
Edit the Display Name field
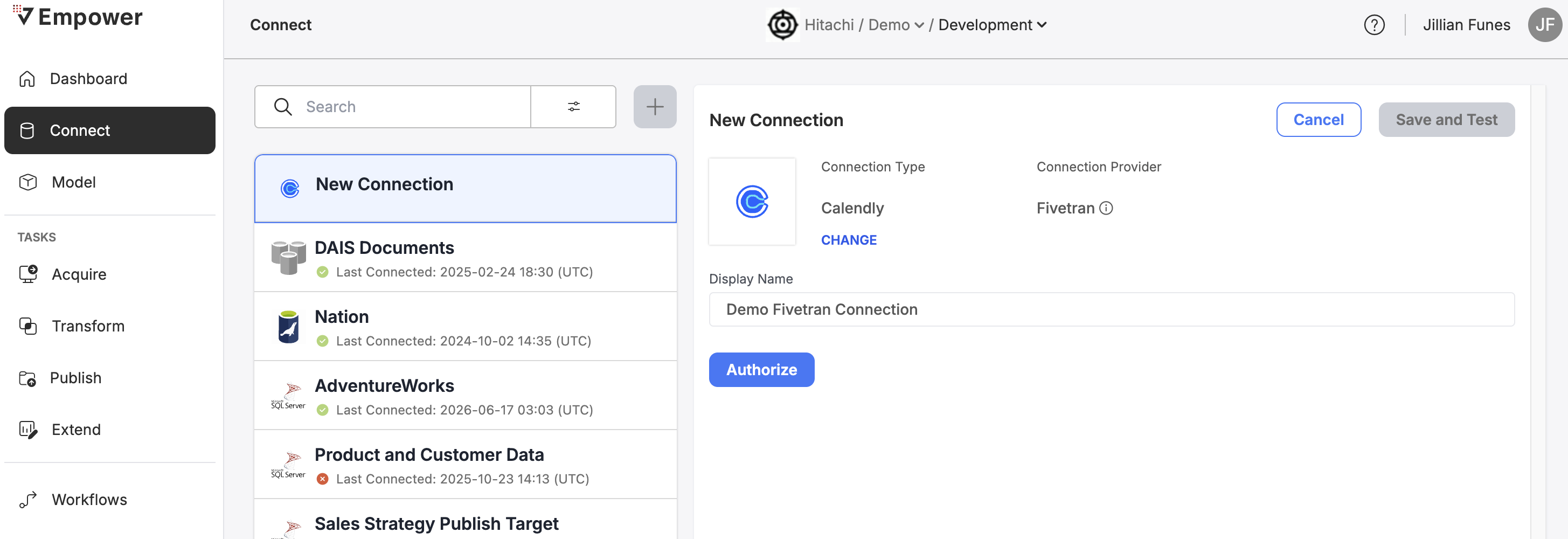pyautogui.click(x=1112, y=309)
